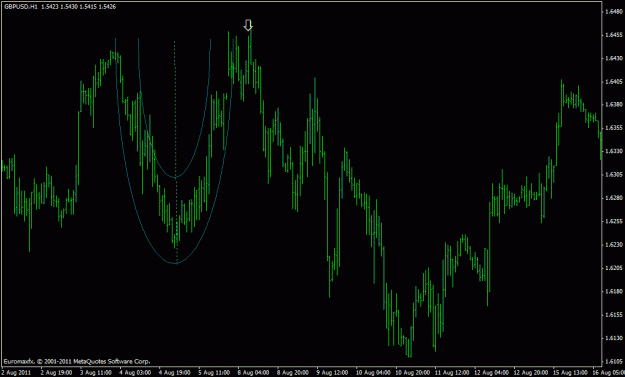Click the 9 Aug 12:00 time label

tap(332, 373)
